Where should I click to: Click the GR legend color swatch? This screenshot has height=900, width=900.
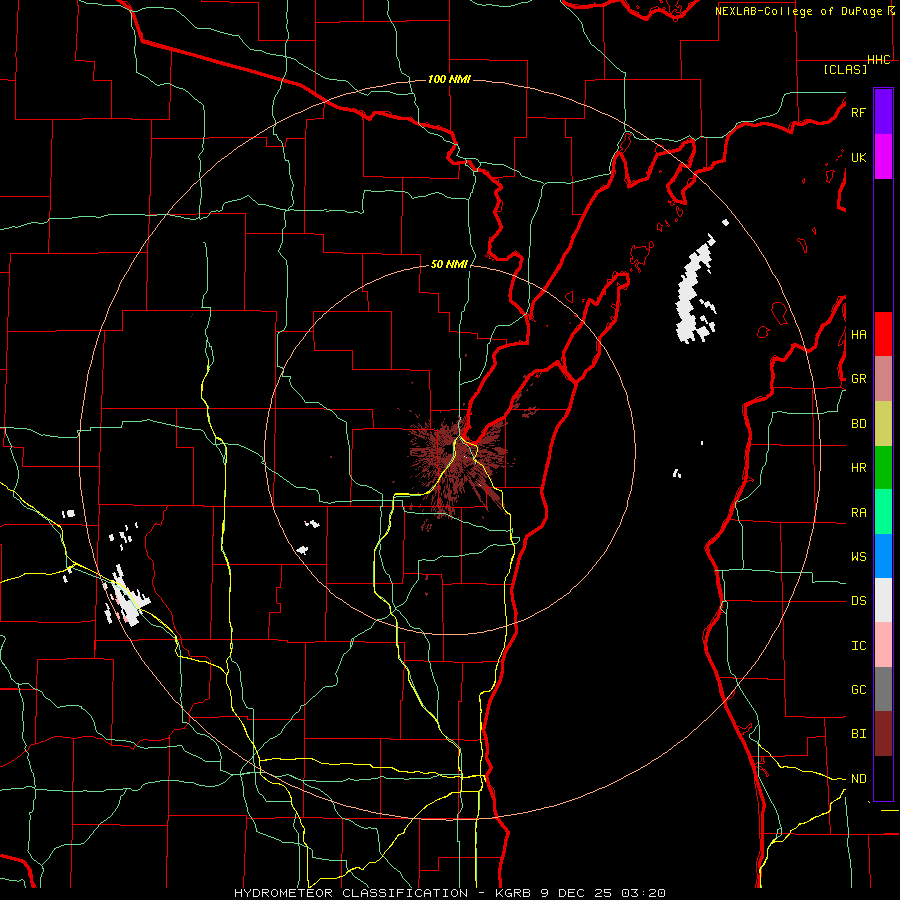pos(883,379)
